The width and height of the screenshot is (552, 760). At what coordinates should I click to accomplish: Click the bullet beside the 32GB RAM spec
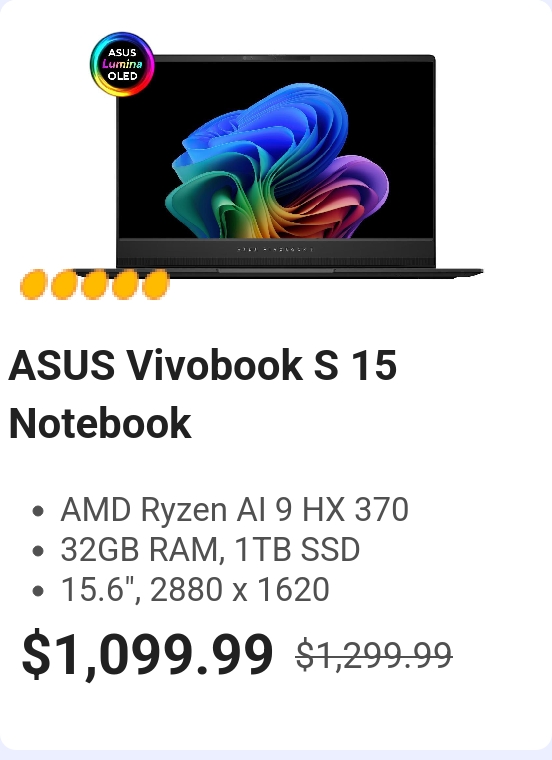click(x=38, y=551)
